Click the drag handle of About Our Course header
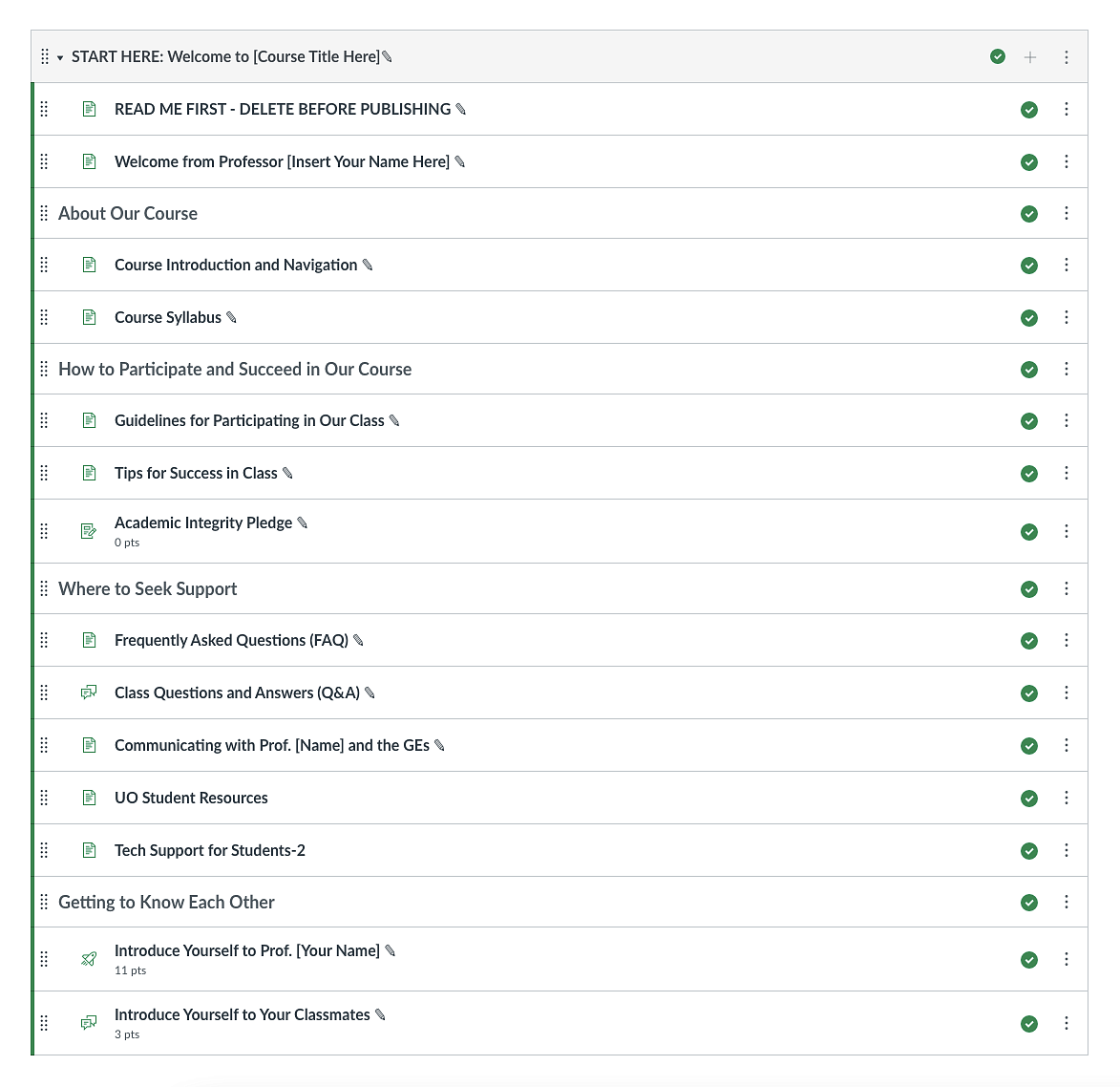 [44, 213]
